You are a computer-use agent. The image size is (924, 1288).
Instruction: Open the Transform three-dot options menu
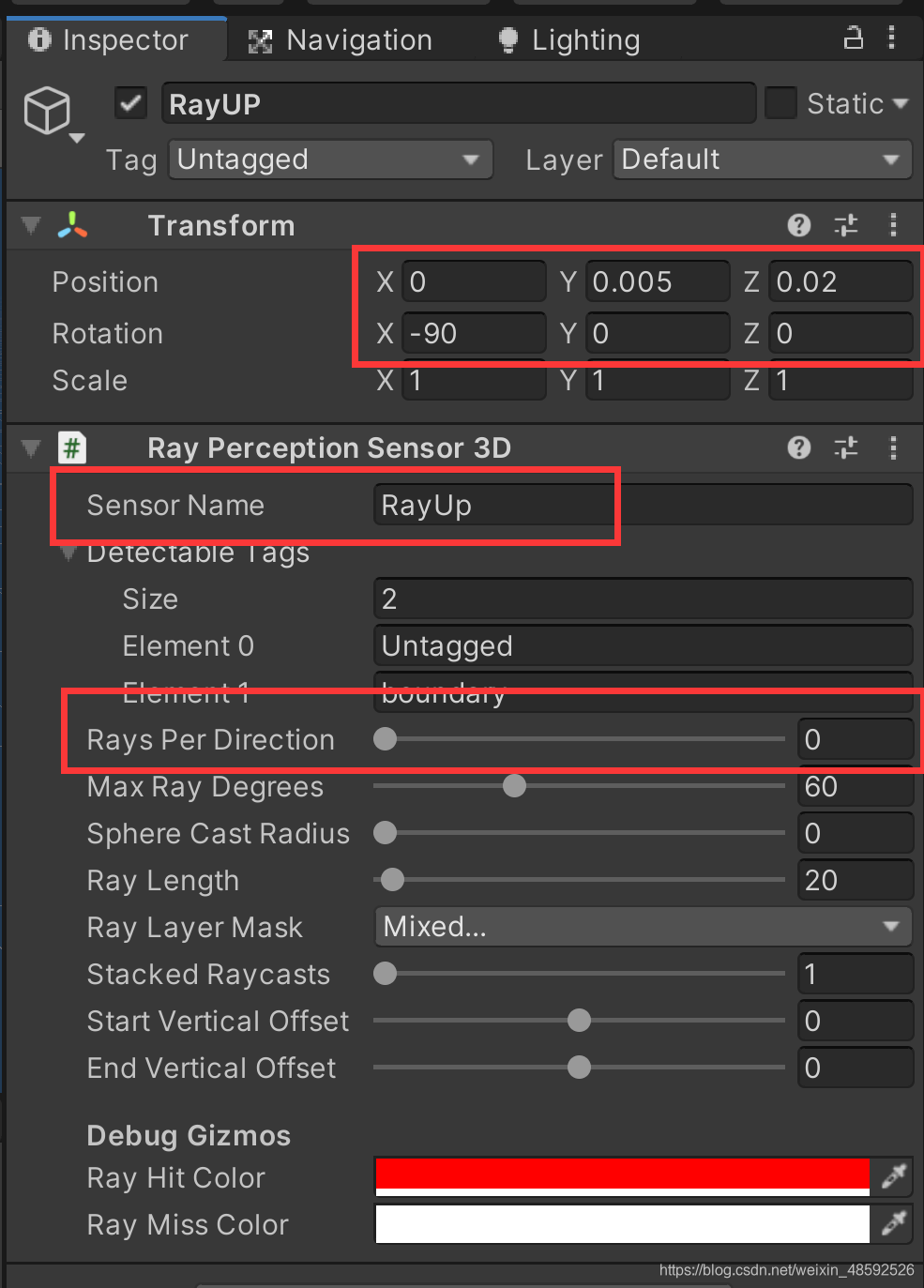[x=892, y=225]
